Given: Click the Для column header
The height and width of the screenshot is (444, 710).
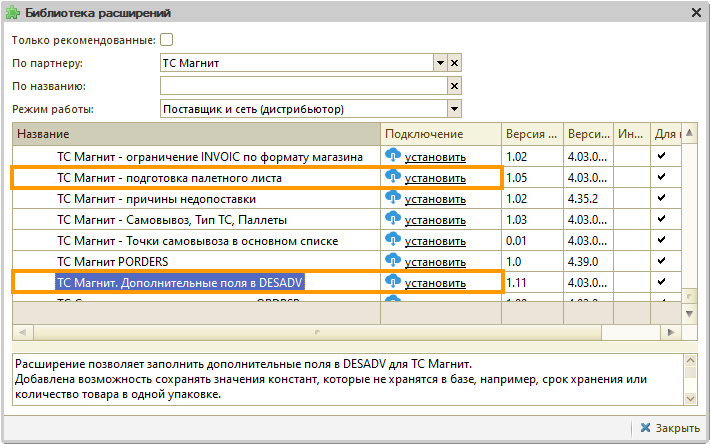Looking at the screenshot, I should coord(666,134).
